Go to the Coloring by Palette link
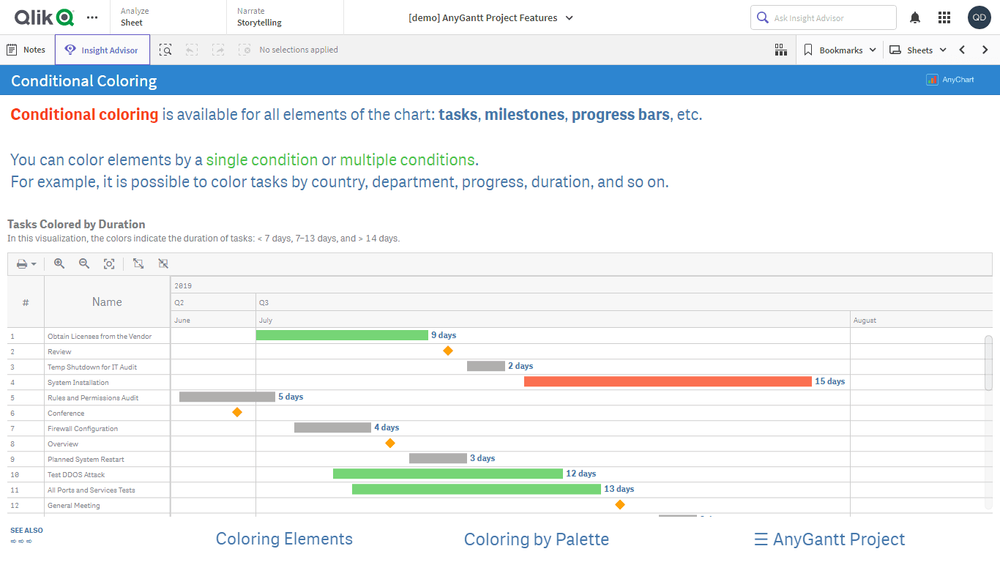 (536, 539)
